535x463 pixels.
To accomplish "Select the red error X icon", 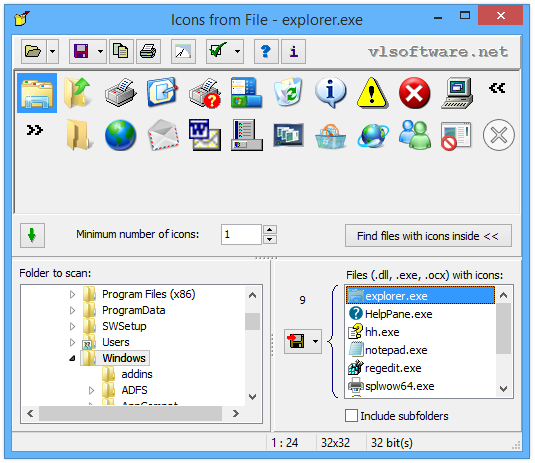I will (415, 93).
